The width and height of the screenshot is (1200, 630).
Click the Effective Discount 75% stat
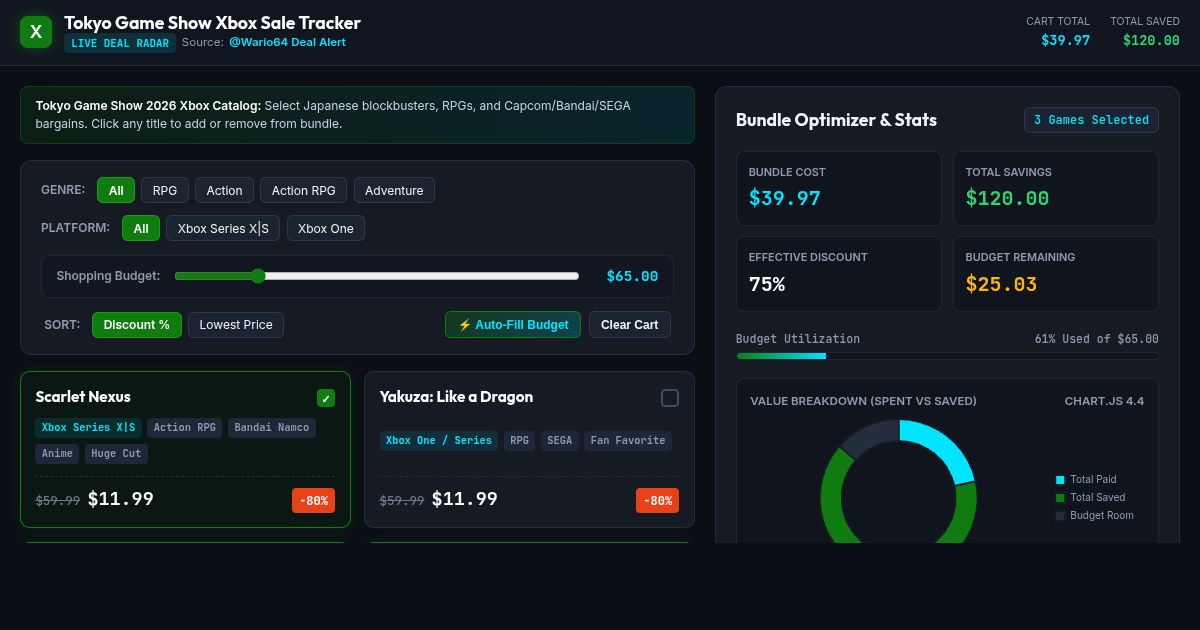point(839,274)
